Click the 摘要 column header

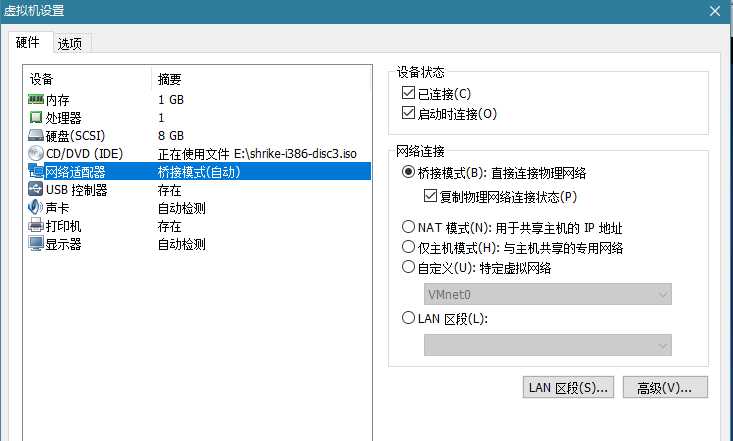click(169, 80)
